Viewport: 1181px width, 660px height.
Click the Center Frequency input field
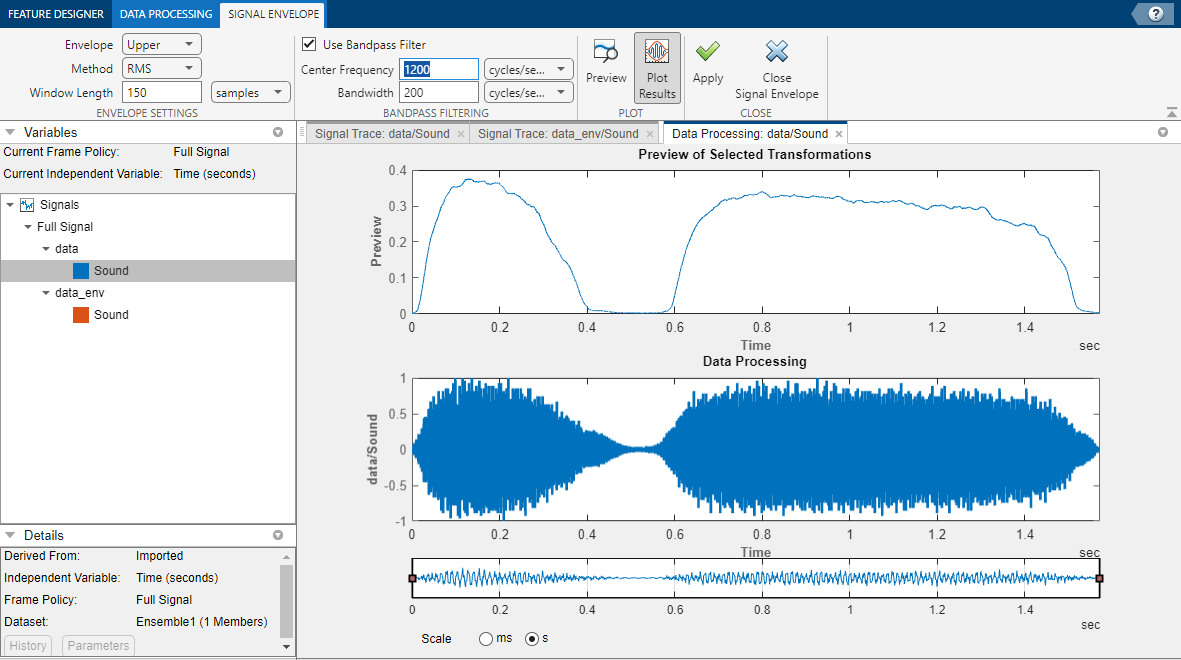click(437, 69)
